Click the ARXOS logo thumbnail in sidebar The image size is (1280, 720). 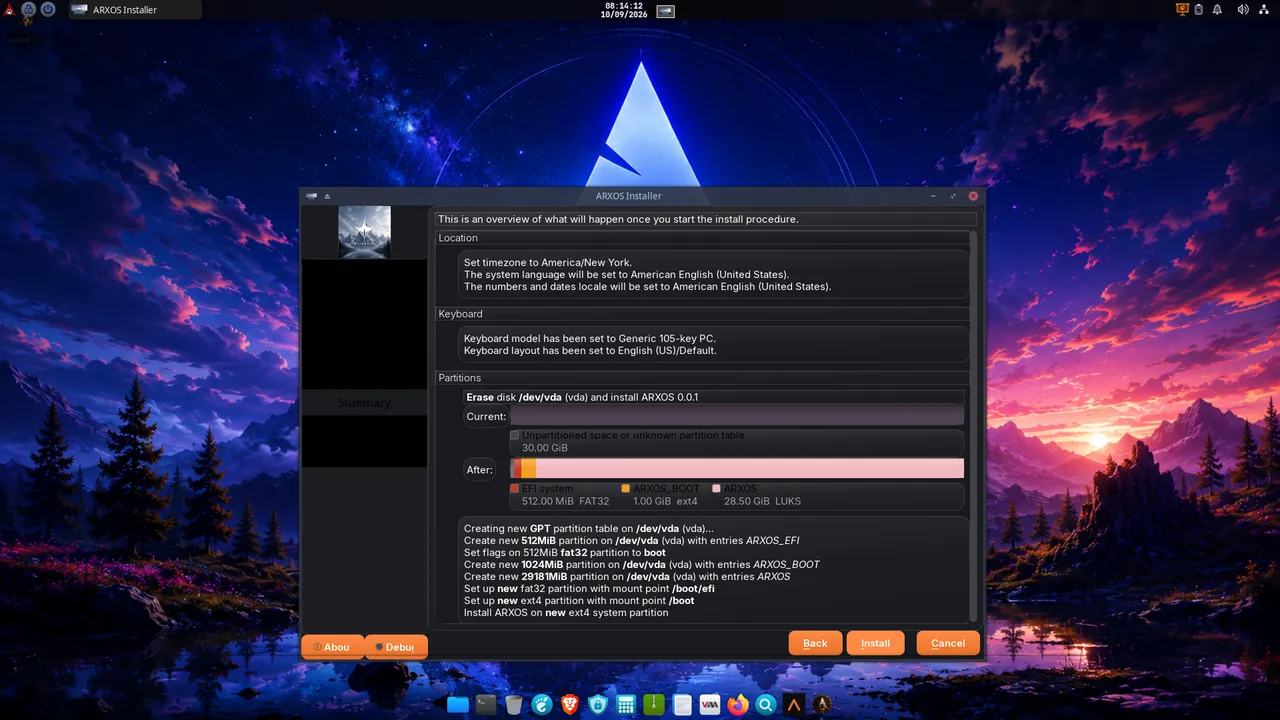pos(364,232)
